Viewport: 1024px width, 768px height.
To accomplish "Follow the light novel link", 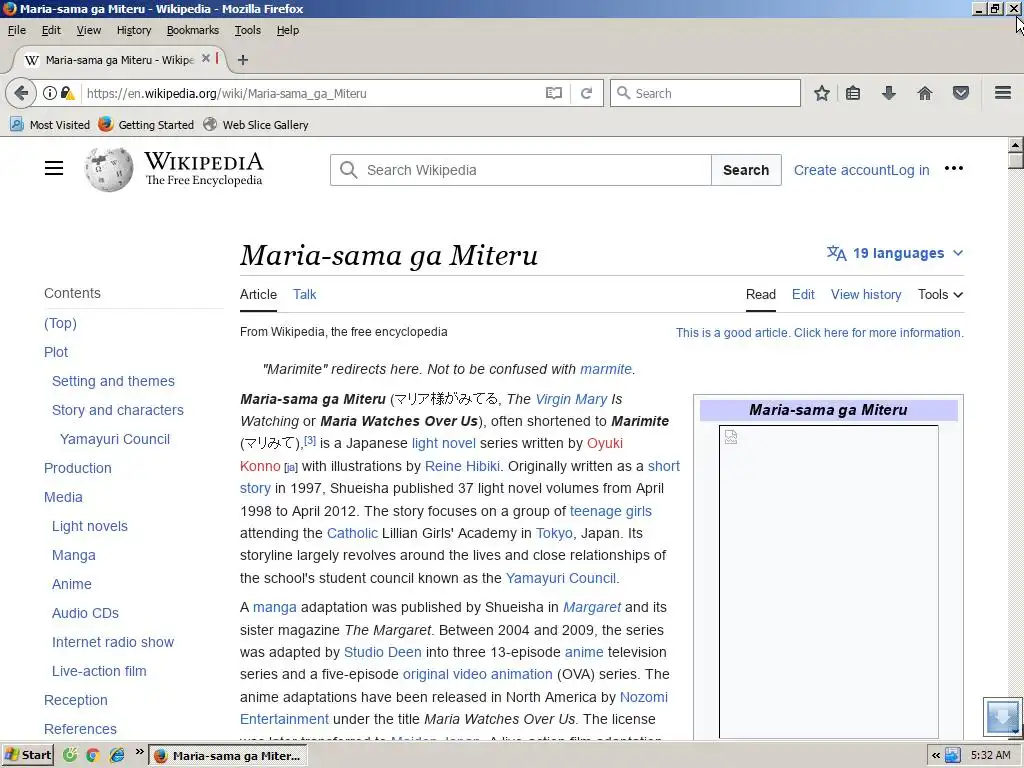I will [x=443, y=443].
